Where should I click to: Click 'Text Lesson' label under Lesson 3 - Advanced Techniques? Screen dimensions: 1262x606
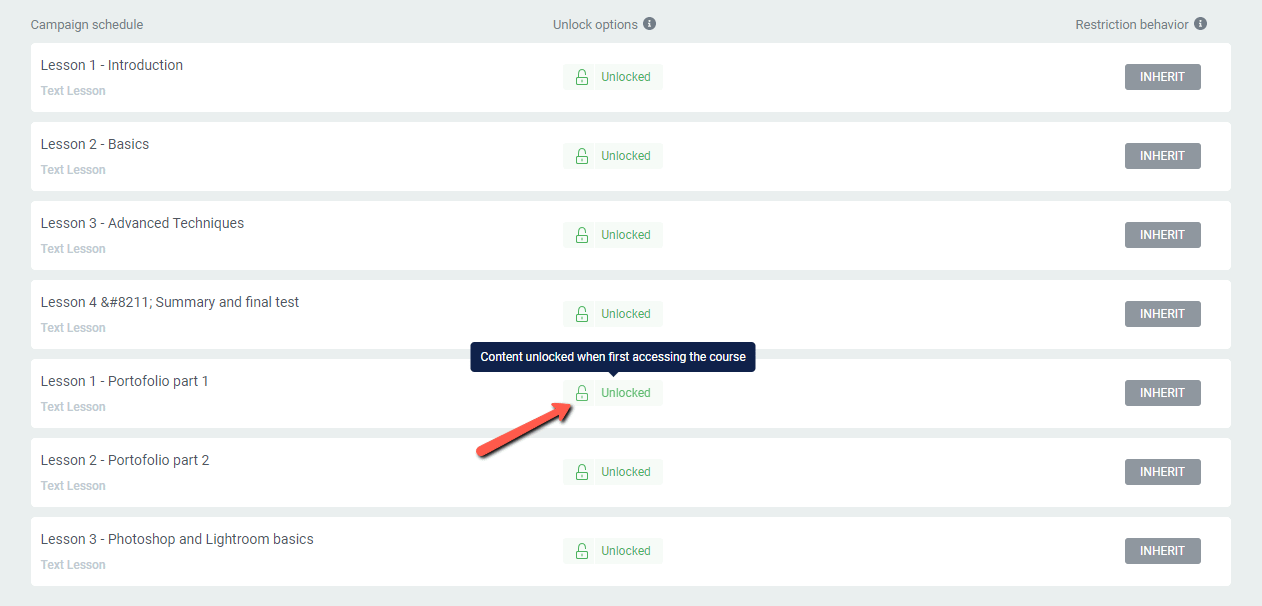tap(73, 249)
